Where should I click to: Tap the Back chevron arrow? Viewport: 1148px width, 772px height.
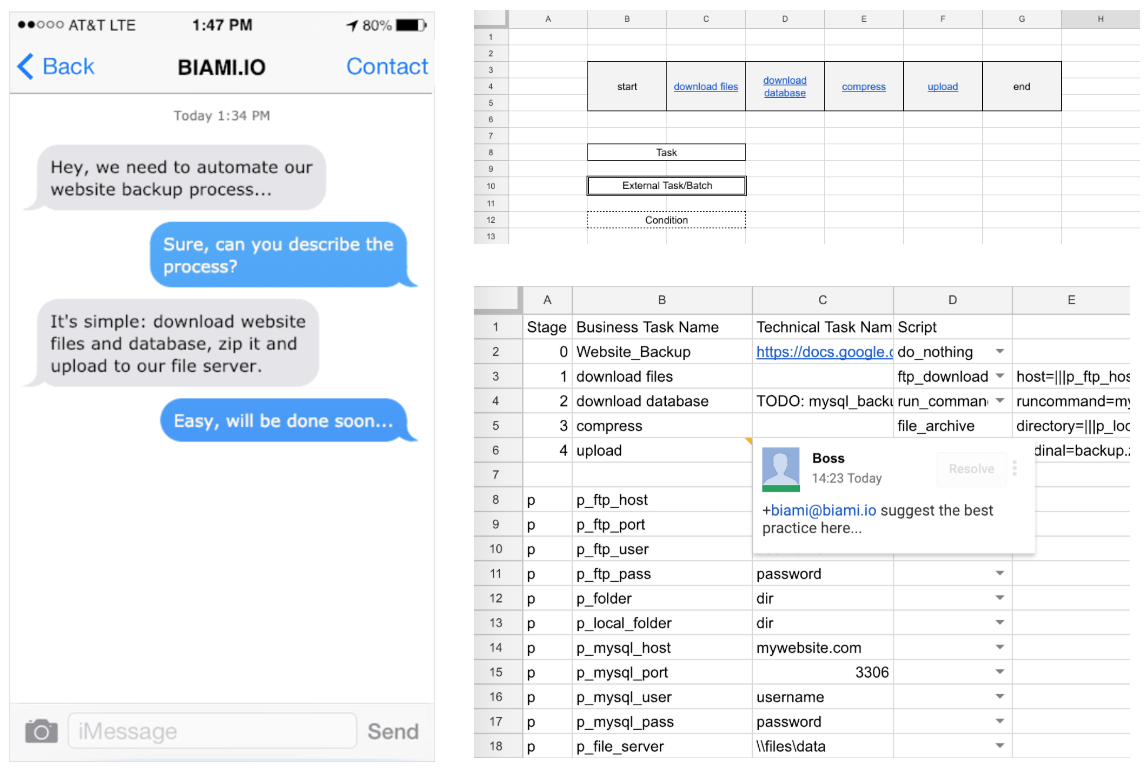[x=26, y=67]
